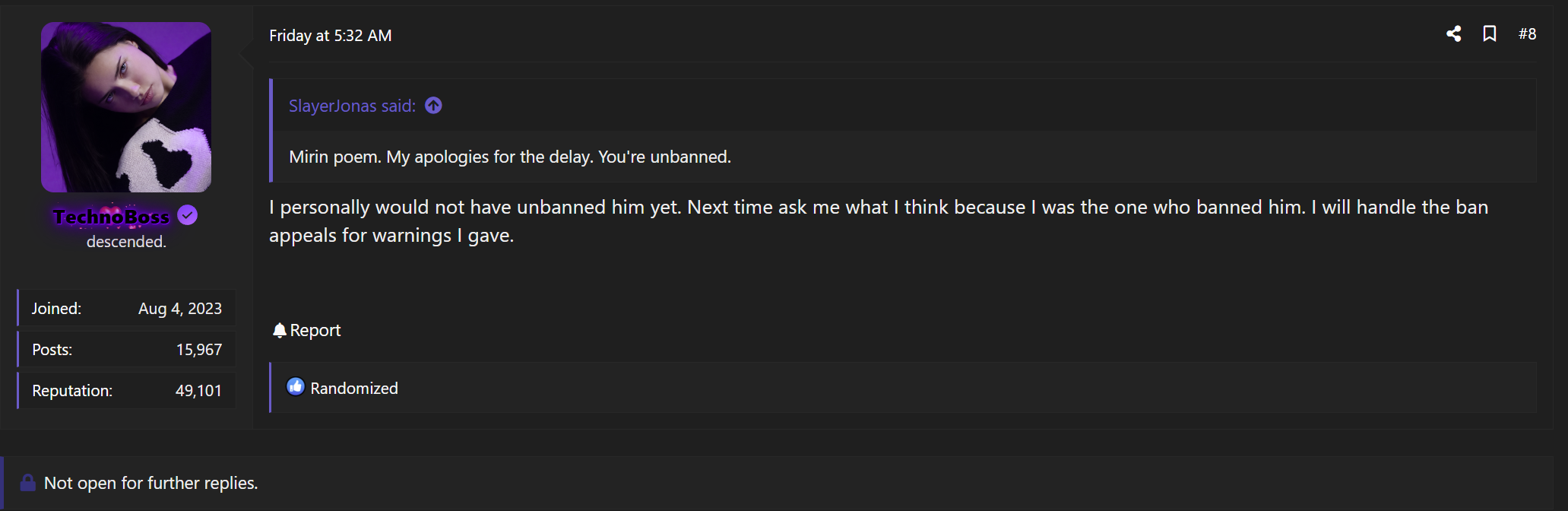Image resolution: width=1568 pixels, height=511 pixels.
Task: Click the Report text link
Action: click(315, 330)
